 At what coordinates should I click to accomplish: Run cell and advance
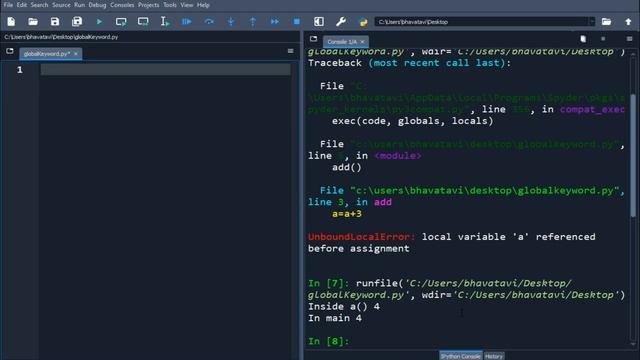click(143, 22)
